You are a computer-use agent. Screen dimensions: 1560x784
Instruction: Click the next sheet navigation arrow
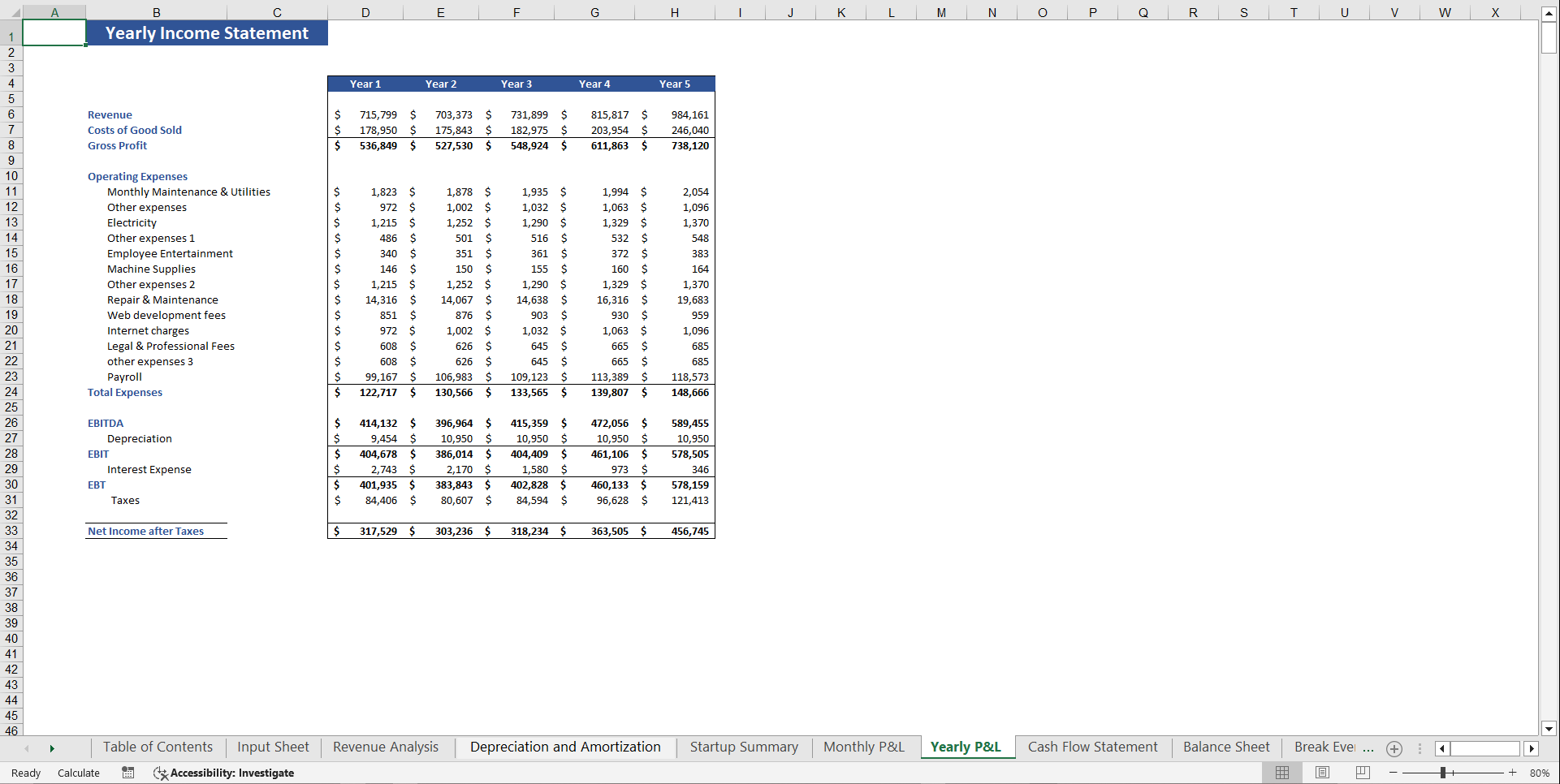52,748
